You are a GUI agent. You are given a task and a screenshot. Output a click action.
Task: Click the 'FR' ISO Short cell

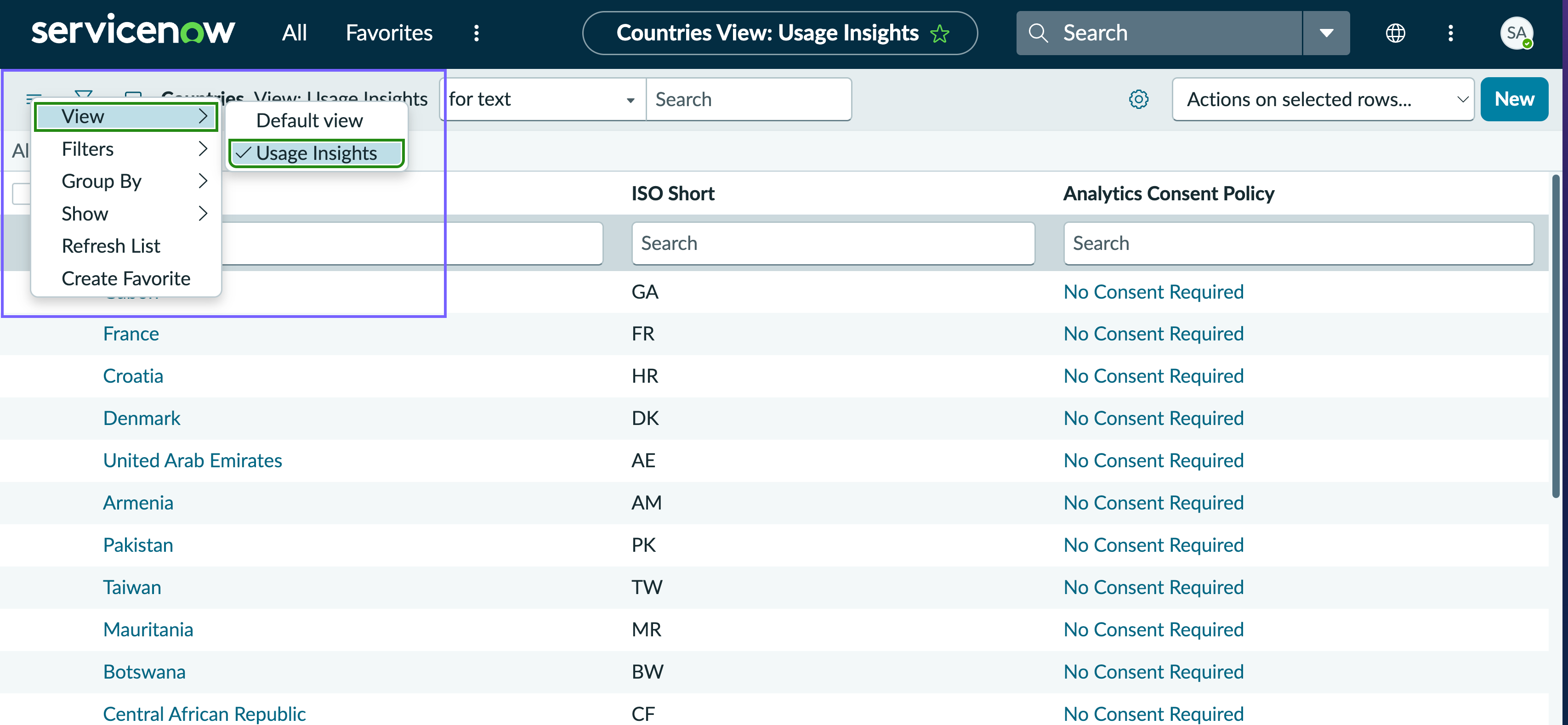click(643, 334)
